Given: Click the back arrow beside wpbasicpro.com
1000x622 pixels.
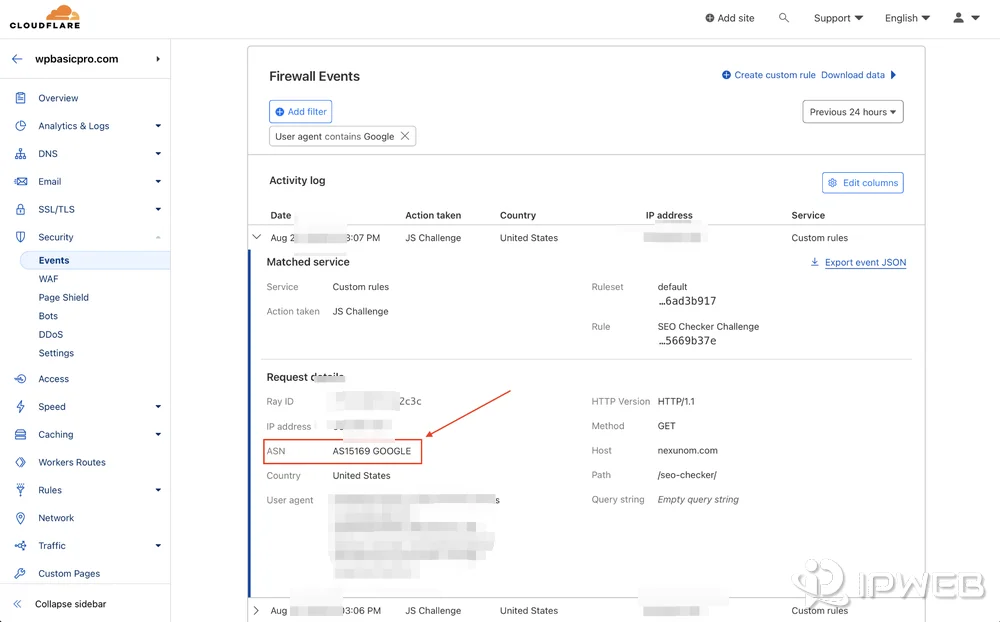Looking at the screenshot, I should pos(17,59).
